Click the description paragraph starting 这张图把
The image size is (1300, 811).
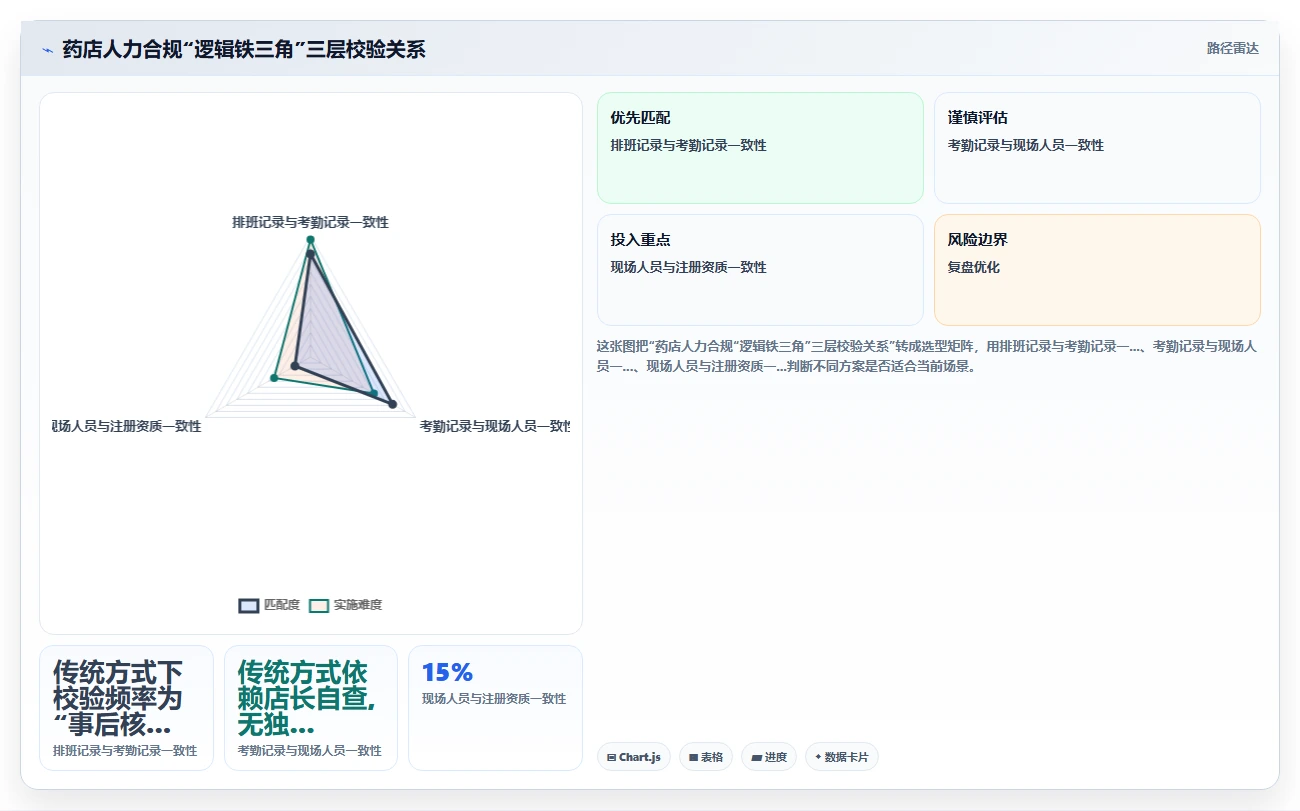(x=927, y=356)
